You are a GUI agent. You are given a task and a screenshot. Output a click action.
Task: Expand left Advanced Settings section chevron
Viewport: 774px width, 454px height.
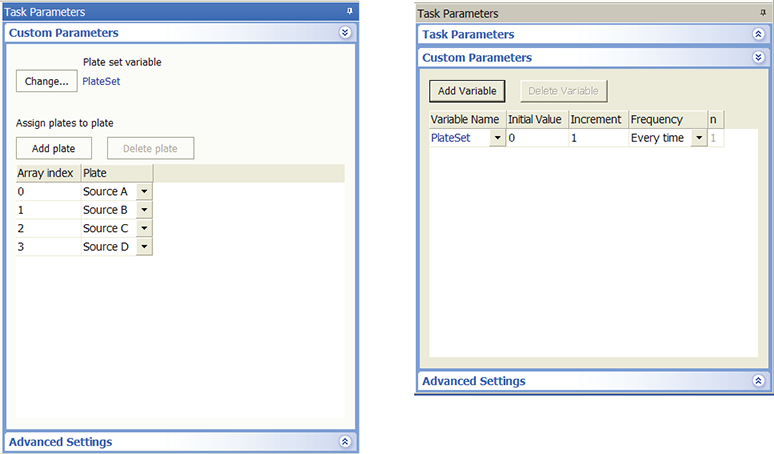(345, 441)
